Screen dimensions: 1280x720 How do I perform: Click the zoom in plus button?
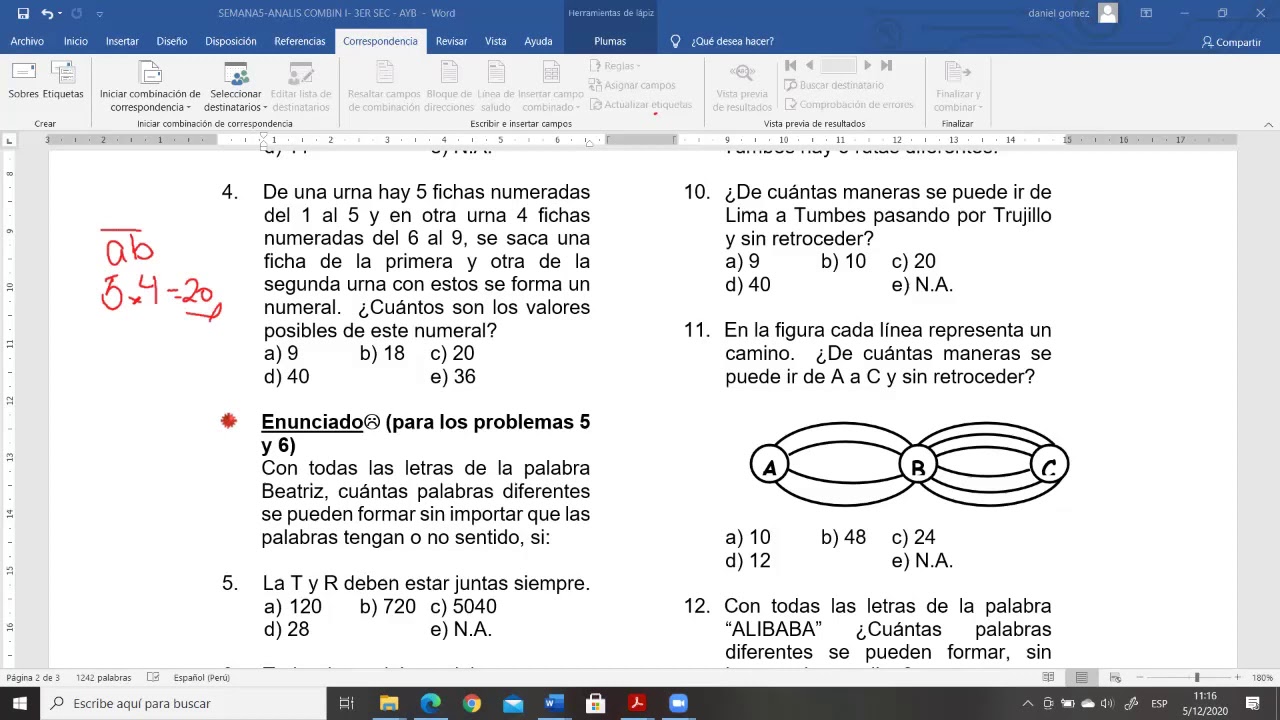(1237, 678)
